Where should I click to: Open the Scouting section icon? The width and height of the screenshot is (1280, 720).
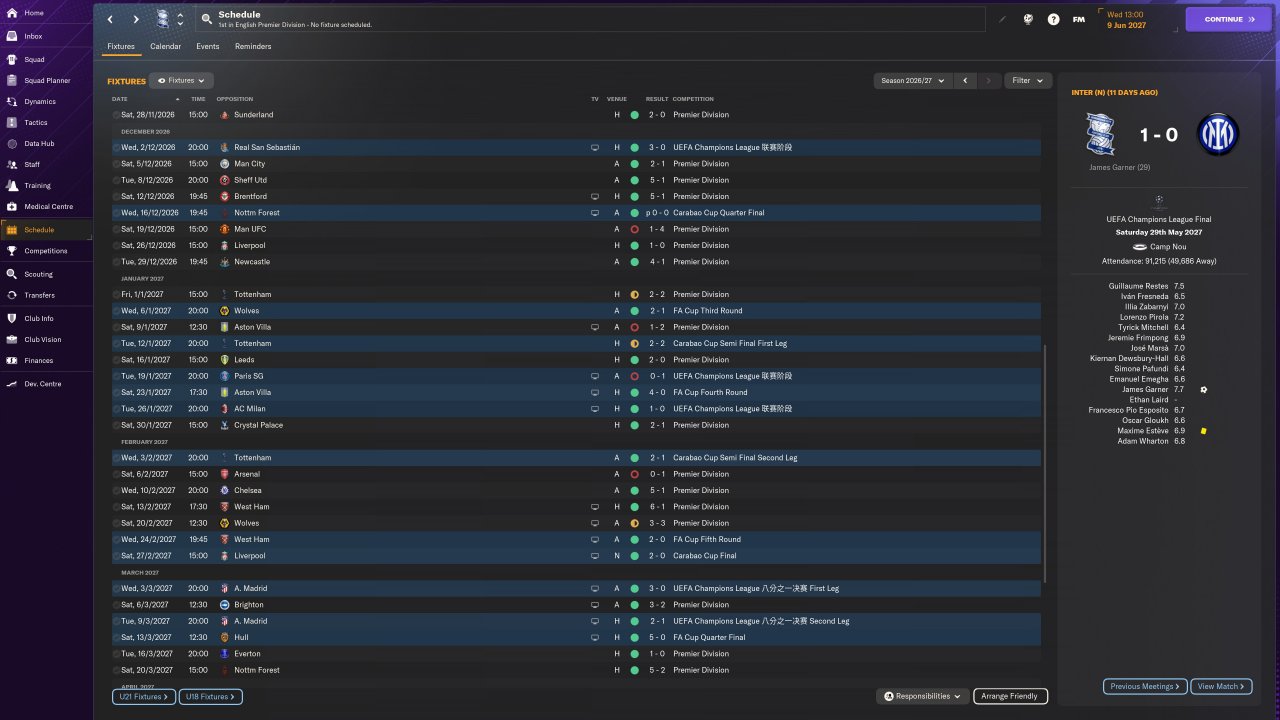[12, 274]
